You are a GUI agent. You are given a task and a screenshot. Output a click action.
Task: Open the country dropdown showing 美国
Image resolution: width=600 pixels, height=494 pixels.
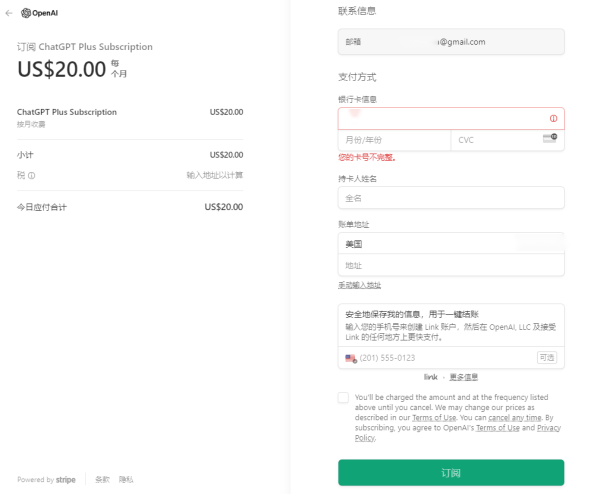451,244
